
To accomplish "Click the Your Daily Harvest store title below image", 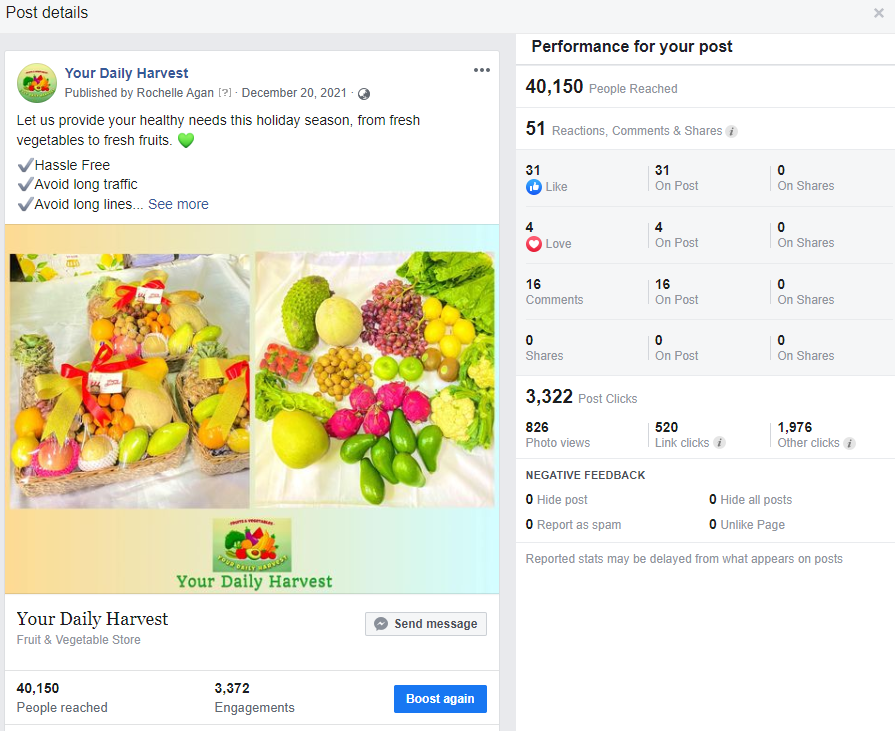I will [92, 619].
